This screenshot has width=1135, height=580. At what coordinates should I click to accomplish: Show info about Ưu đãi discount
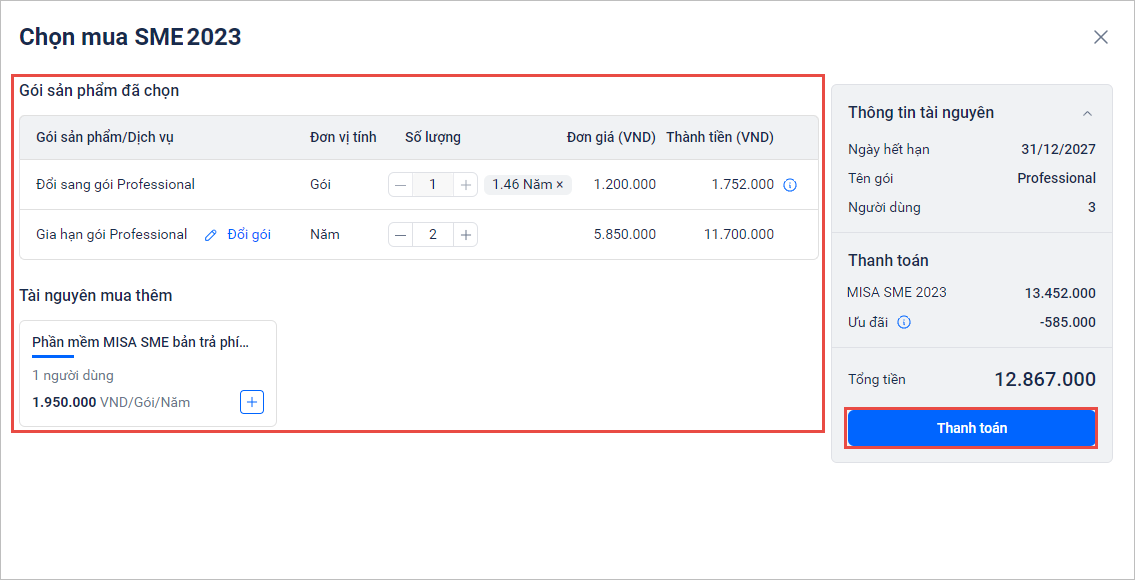(x=904, y=322)
